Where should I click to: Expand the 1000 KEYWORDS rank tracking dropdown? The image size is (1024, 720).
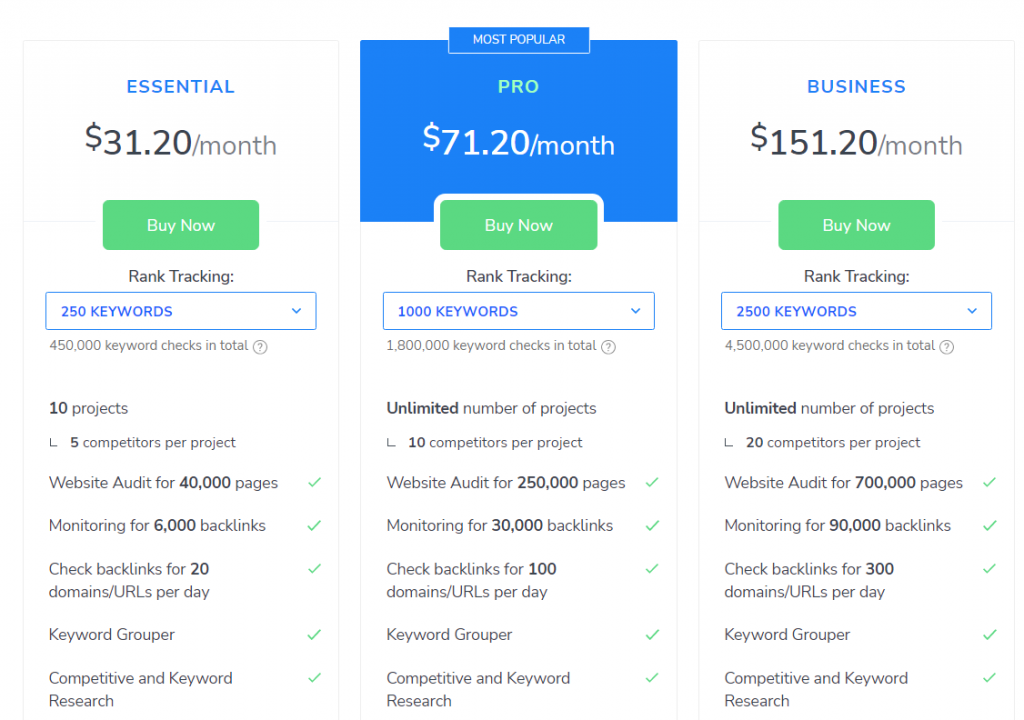[x=519, y=311]
